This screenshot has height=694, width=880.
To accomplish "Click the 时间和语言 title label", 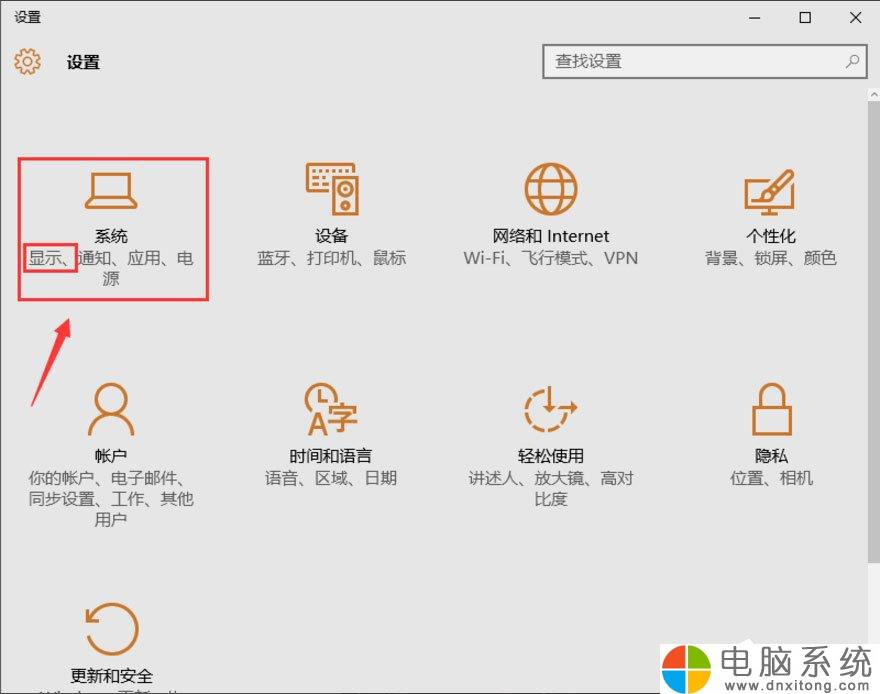I will [331, 456].
